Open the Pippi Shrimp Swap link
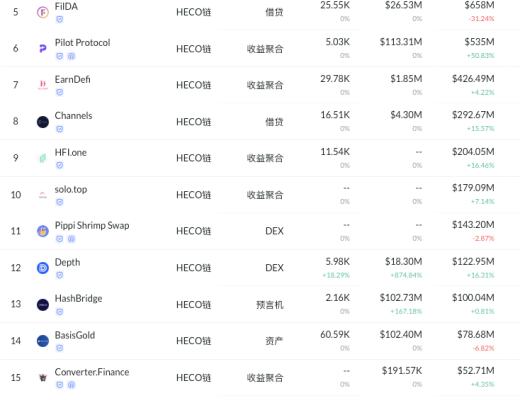 click(x=92, y=226)
